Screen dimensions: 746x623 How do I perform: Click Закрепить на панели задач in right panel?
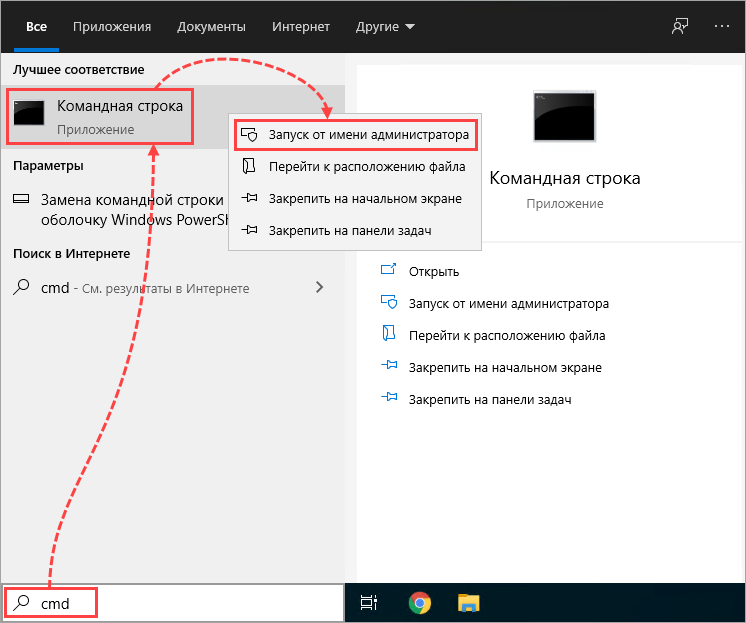click(489, 399)
